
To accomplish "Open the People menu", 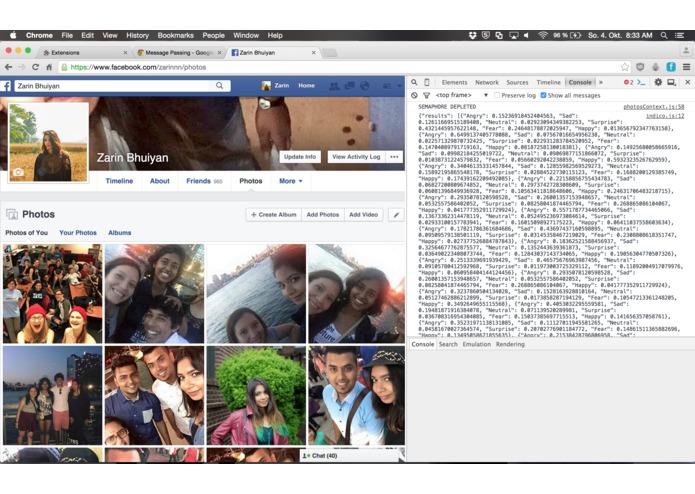I will pos(214,35).
